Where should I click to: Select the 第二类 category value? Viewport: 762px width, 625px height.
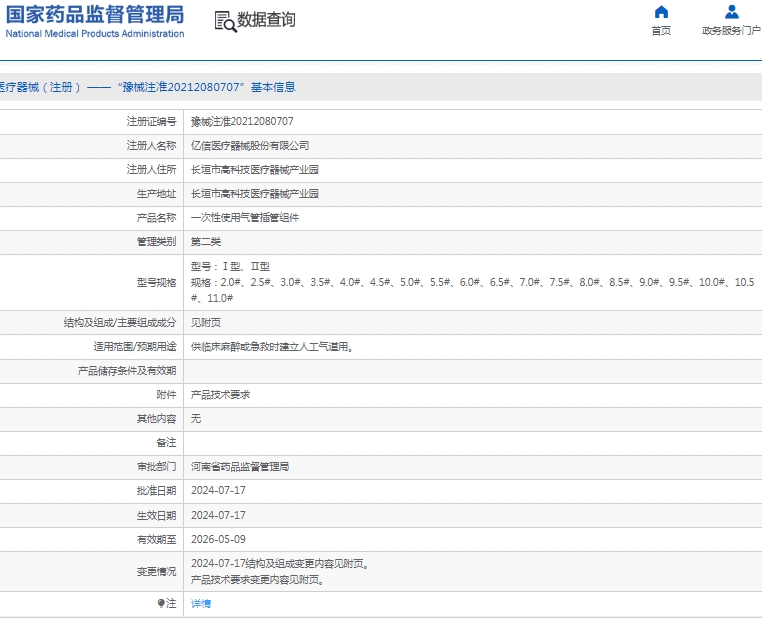click(x=206, y=242)
